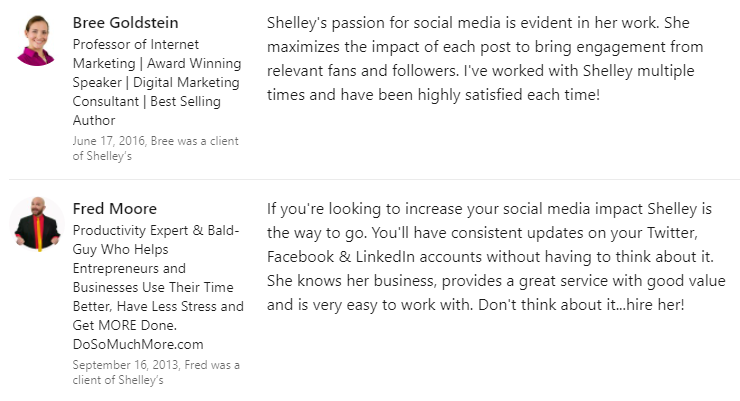Click 'client of Shelley's' under Fred Moore
Viewport: 740px width, 401px height.
[x=118, y=380]
